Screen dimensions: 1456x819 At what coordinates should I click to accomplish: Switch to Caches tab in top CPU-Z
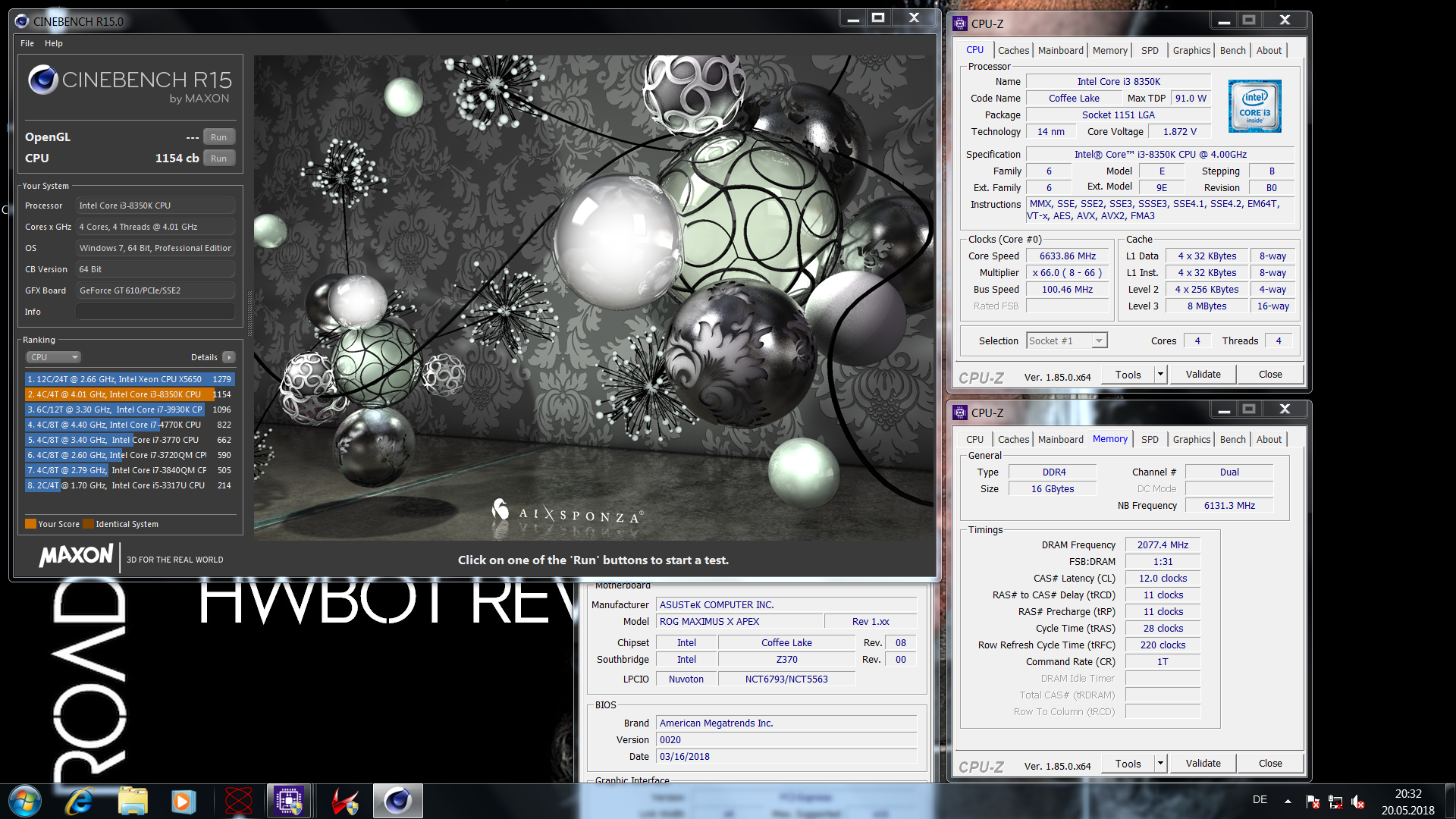(1013, 50)
